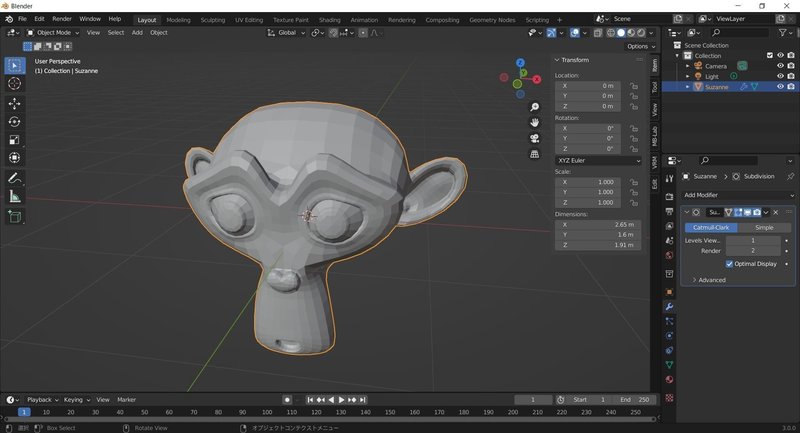Click the Levels Viewport value field

753,240
